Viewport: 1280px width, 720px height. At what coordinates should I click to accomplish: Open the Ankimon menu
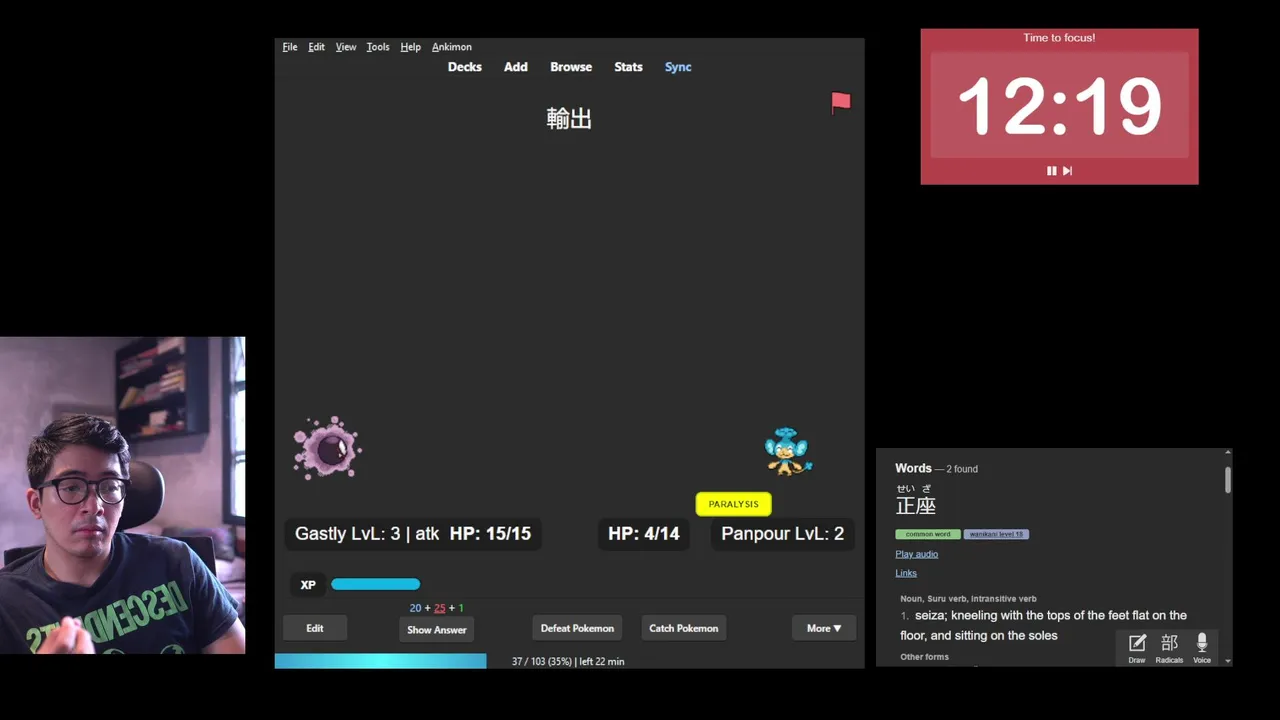click(452, 47)
